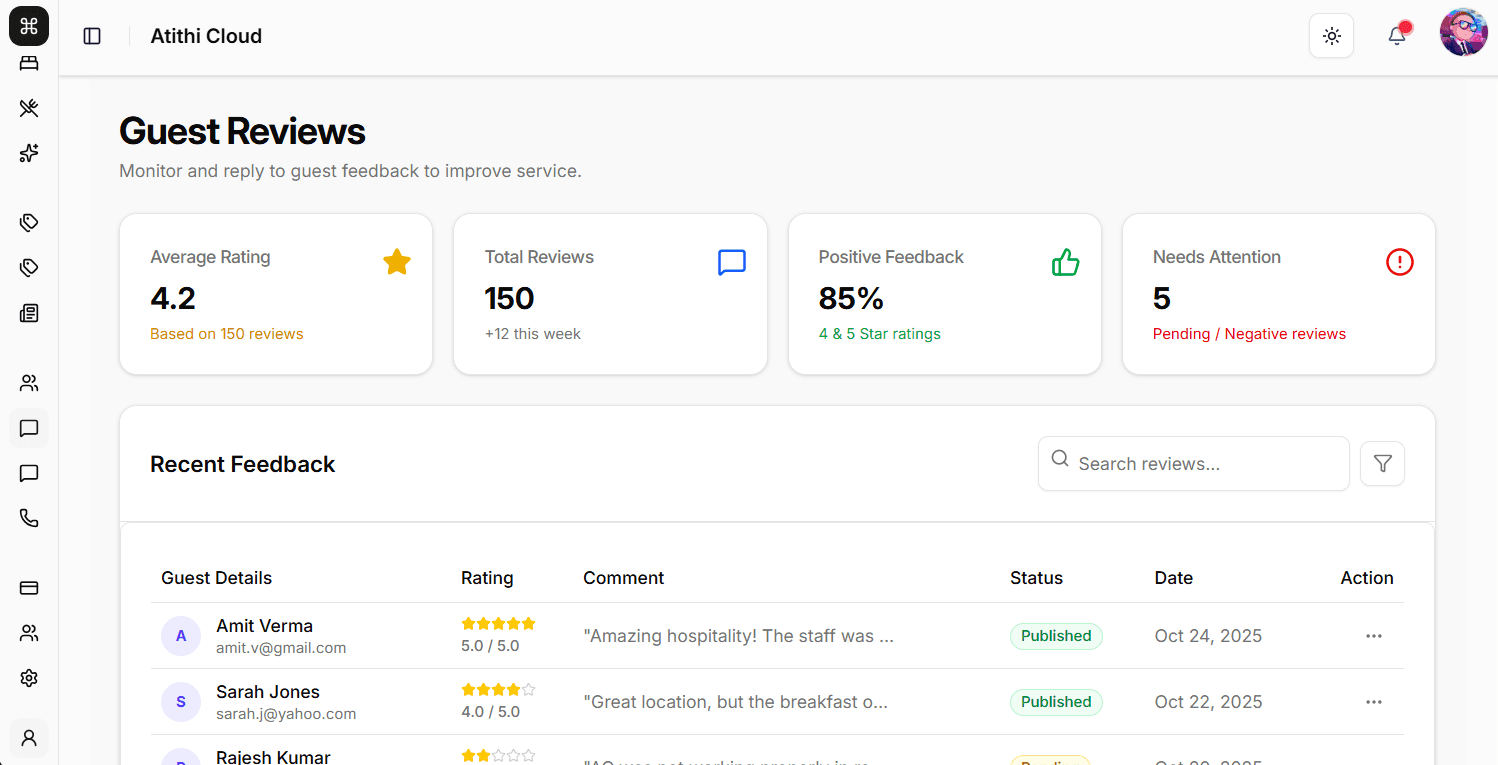Open the bed rooms icon in sidebar

pyautogui.click(x=29, y=64)
